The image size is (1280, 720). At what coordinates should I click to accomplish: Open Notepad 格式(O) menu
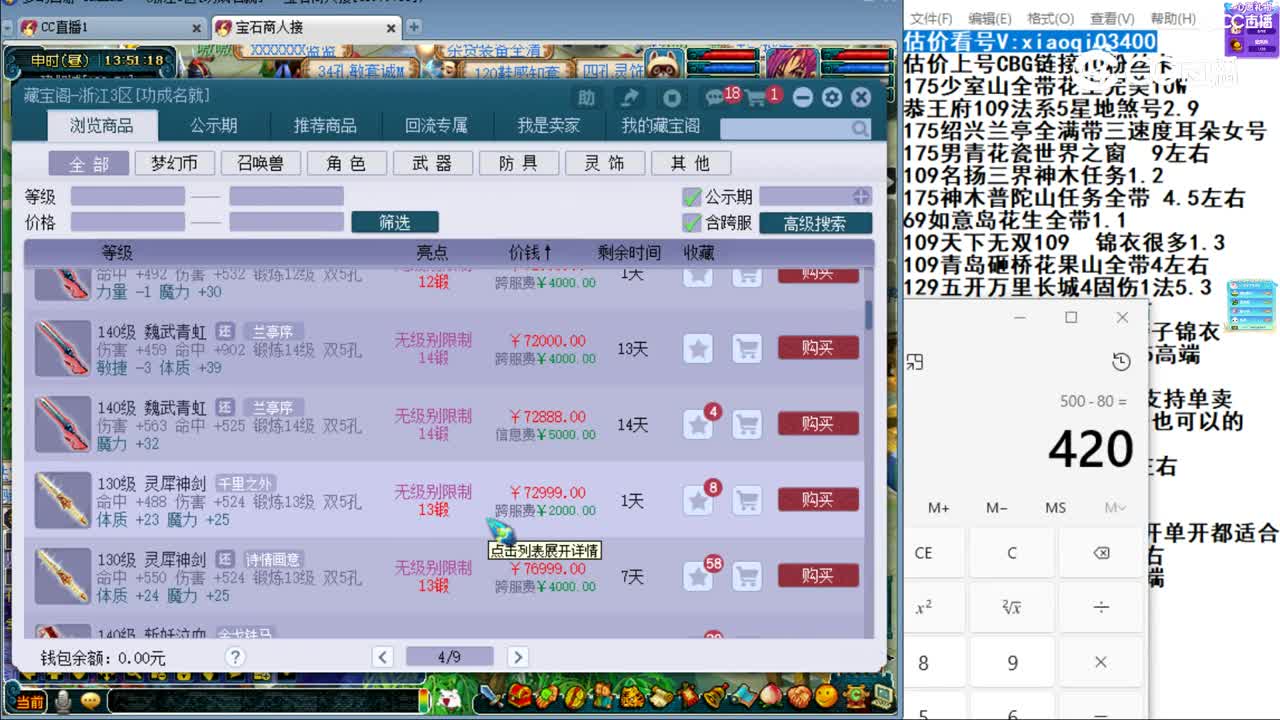1051,18
